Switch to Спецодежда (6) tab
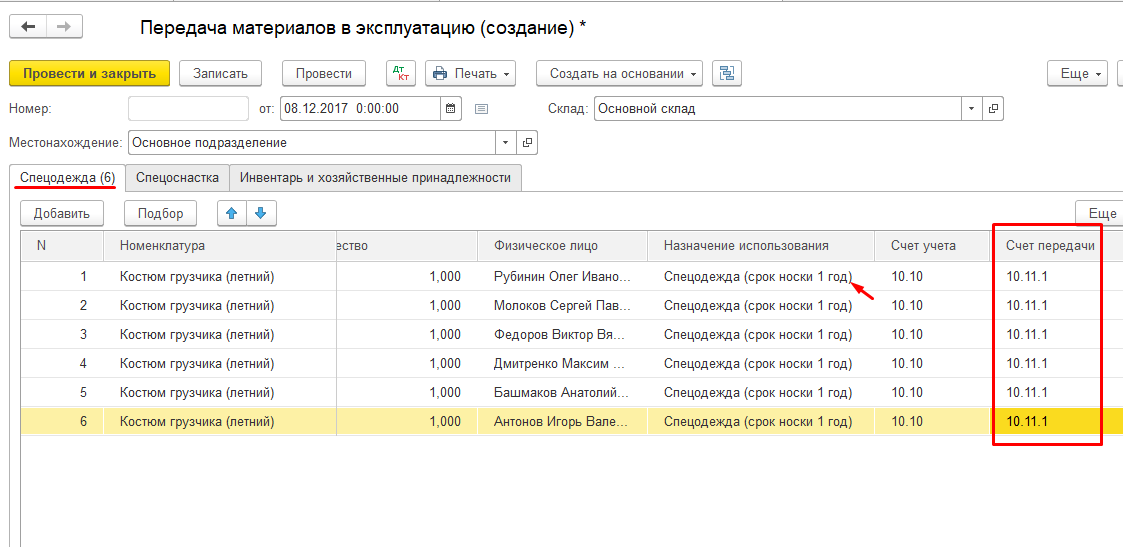Viewport: 1123px width, 547px height. pos(67,178)
